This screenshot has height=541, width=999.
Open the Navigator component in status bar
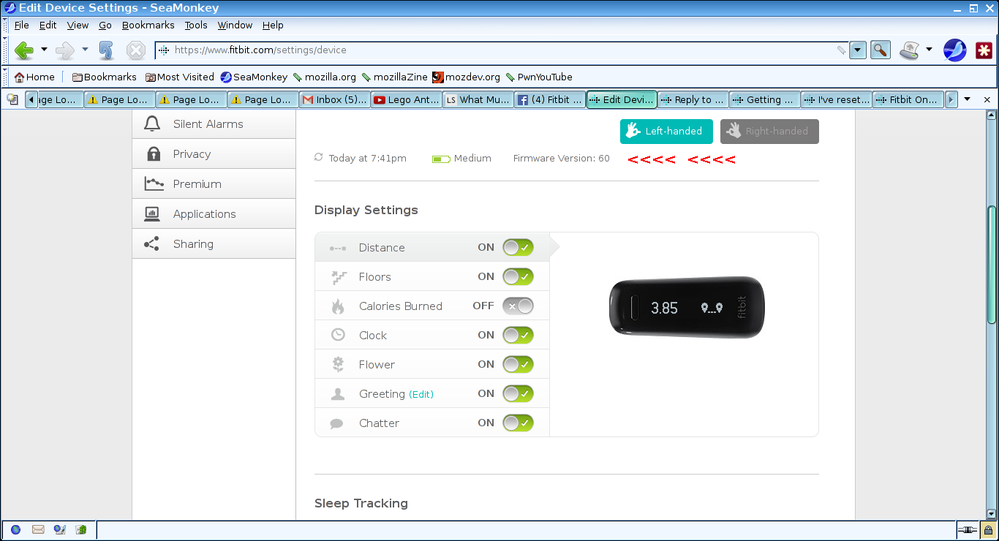click(16, 530)
